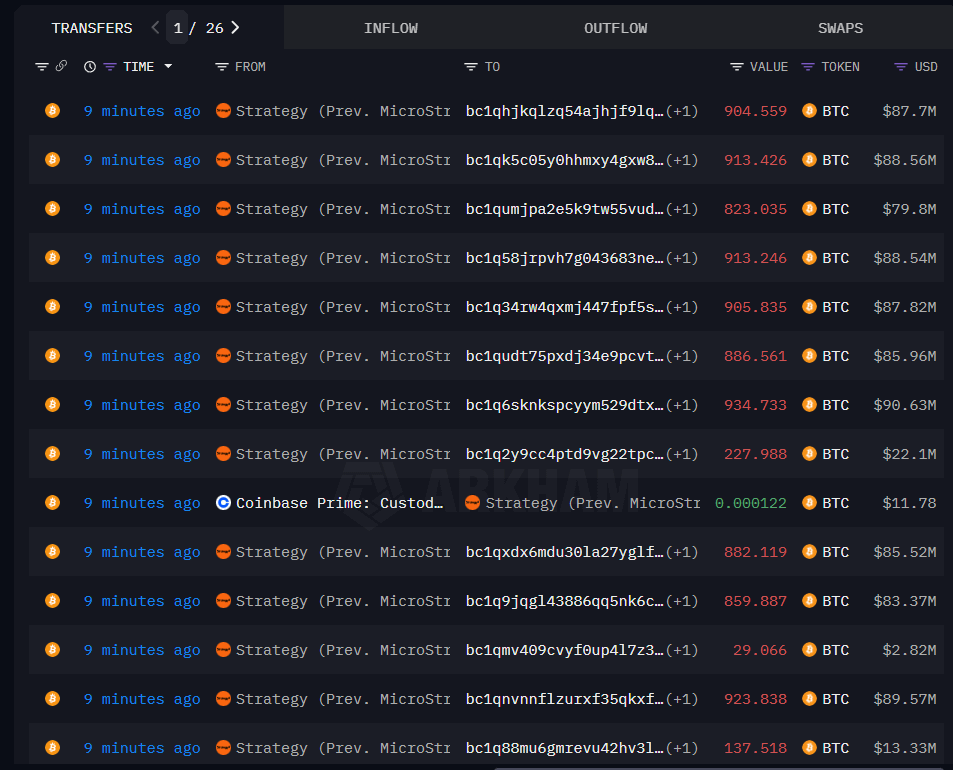Open address bc1q58jrpvh7g043683ne…
The height and width of the screenshot is (770, 953).
tap(564, 258)
